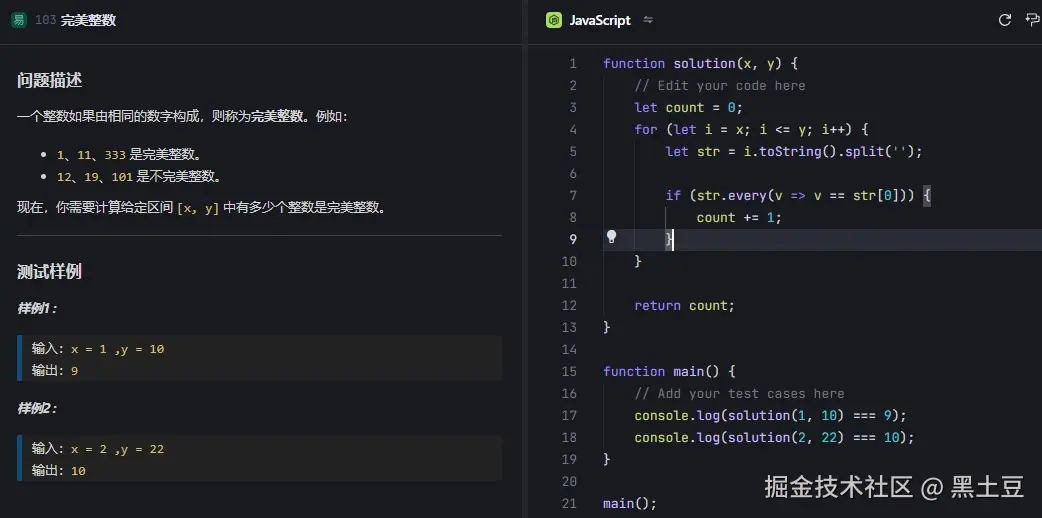This screenshot has height=518, width=1042.
Task: Click the 问题描述 heading
Action: (x=49, y=81)
